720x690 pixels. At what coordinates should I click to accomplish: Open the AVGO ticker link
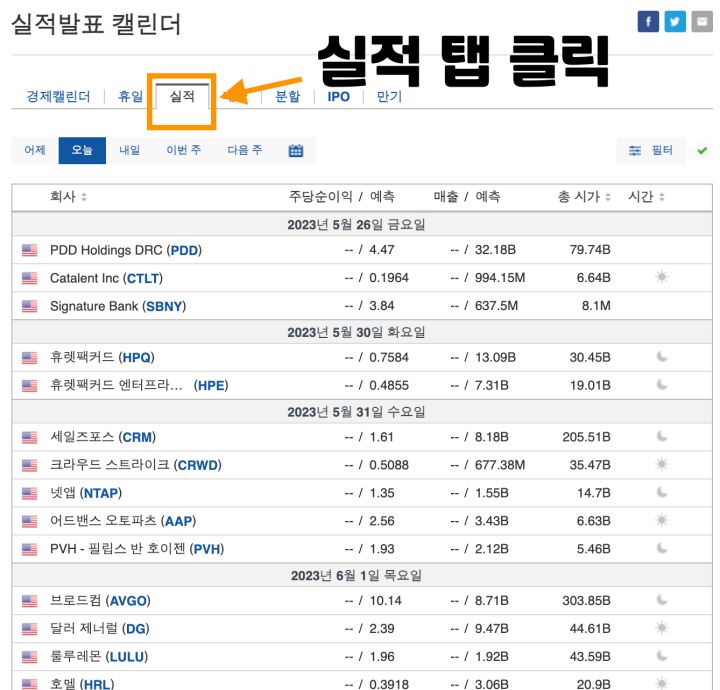tap(128, 601)
